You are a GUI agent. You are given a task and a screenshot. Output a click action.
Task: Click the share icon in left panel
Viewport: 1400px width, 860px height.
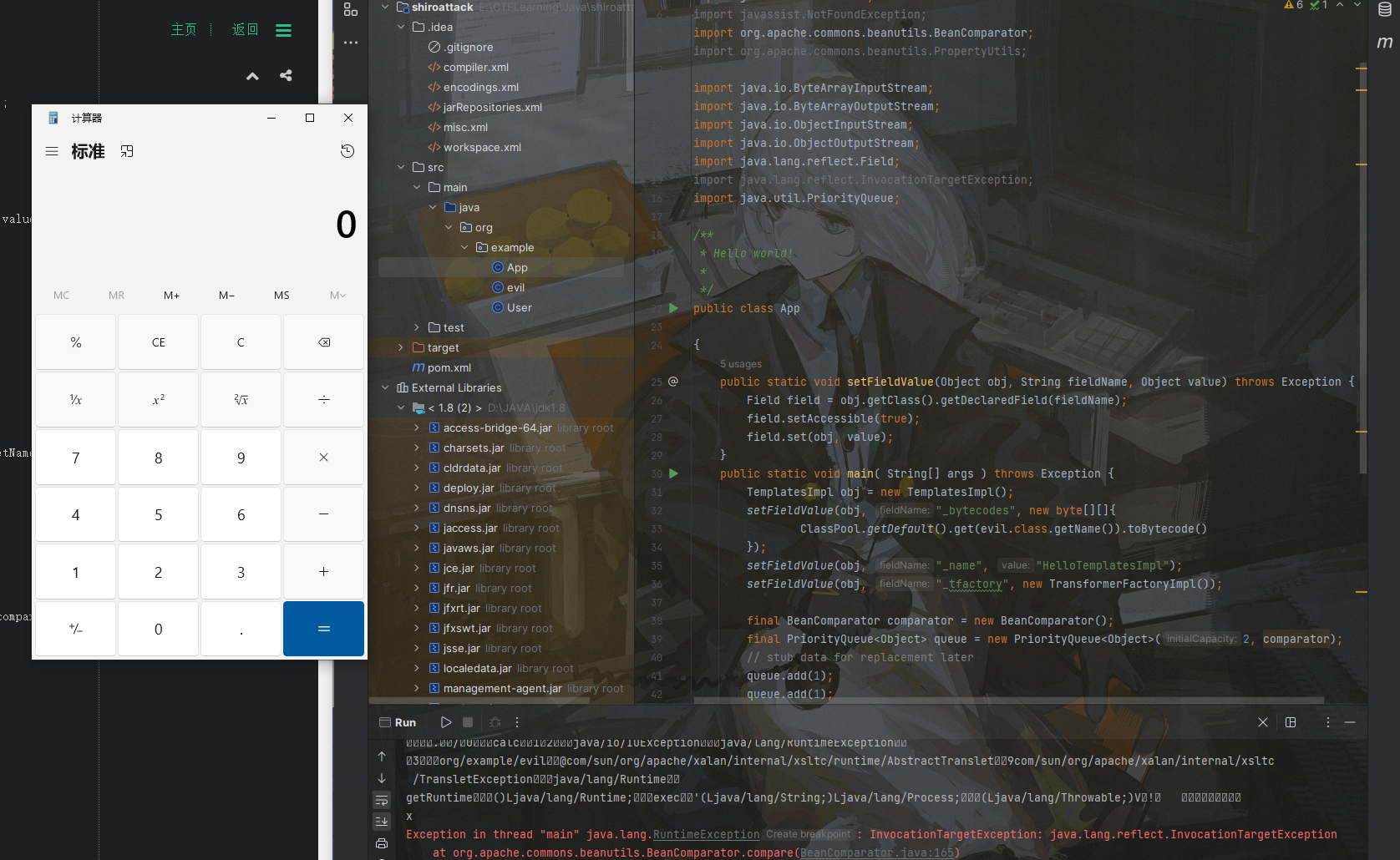[x=286, y=75]
